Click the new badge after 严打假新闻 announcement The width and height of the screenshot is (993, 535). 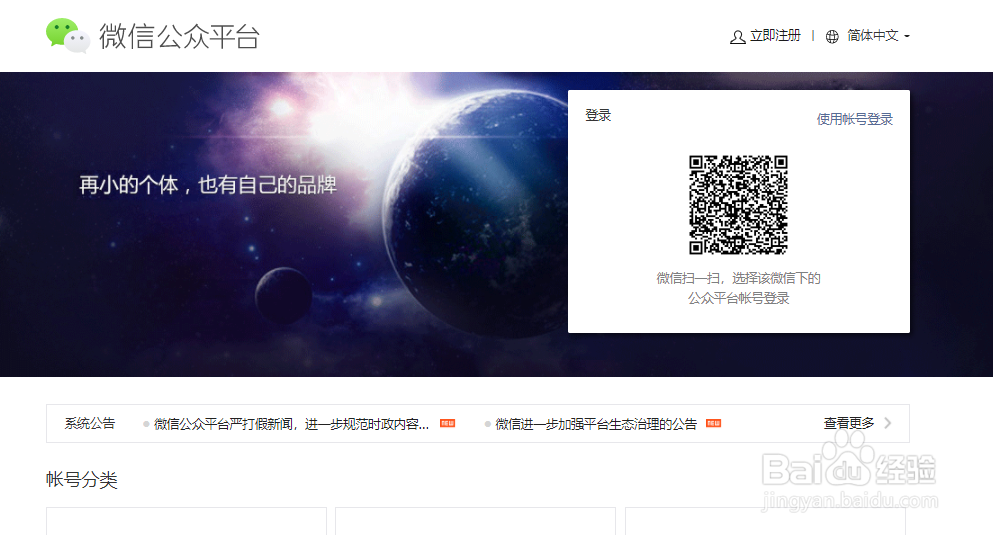tap(448, 424)
